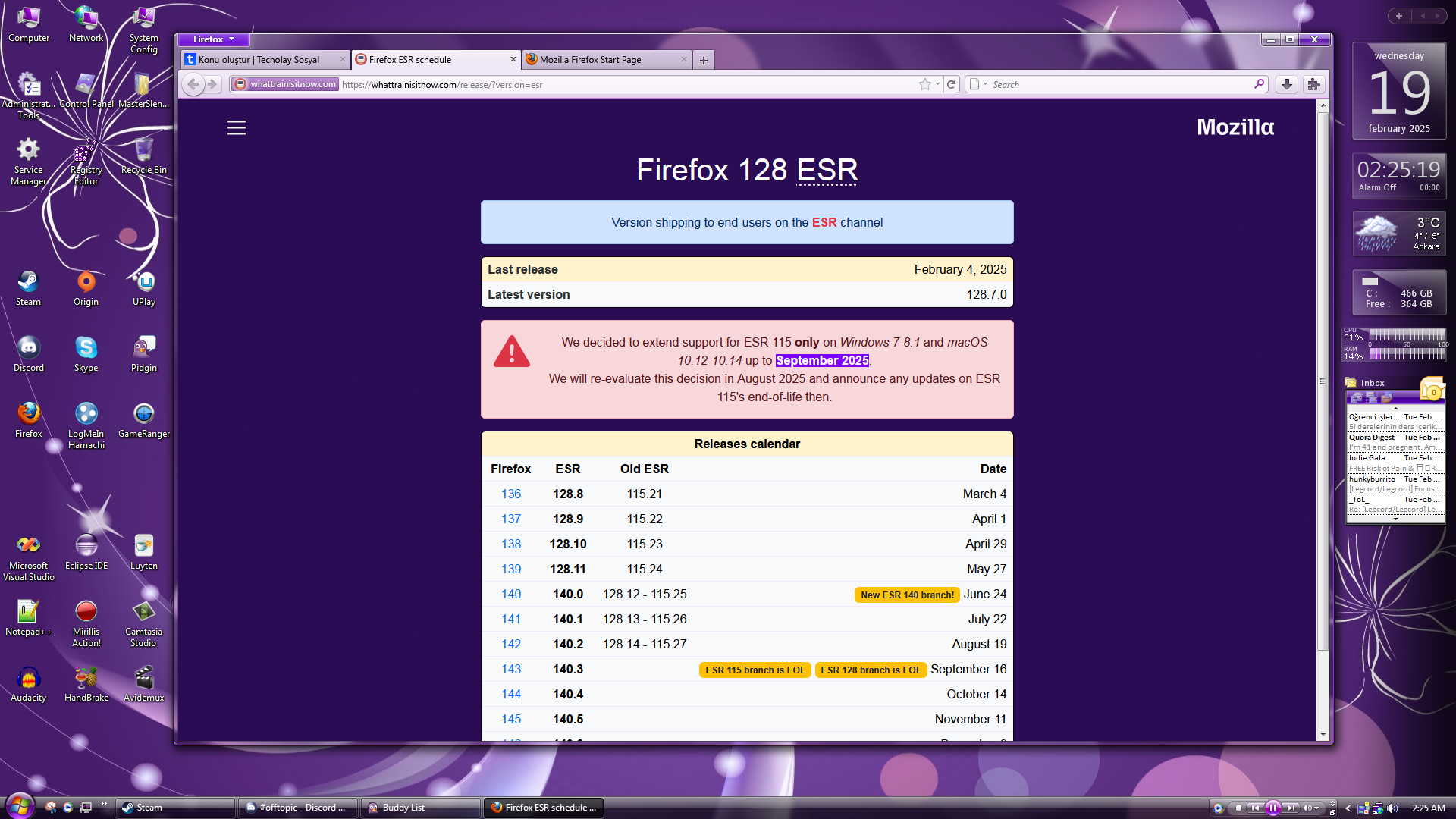
Task: Open the UPlay desktop shortcut
Action: pyautogui.click(x=143, y=289)
